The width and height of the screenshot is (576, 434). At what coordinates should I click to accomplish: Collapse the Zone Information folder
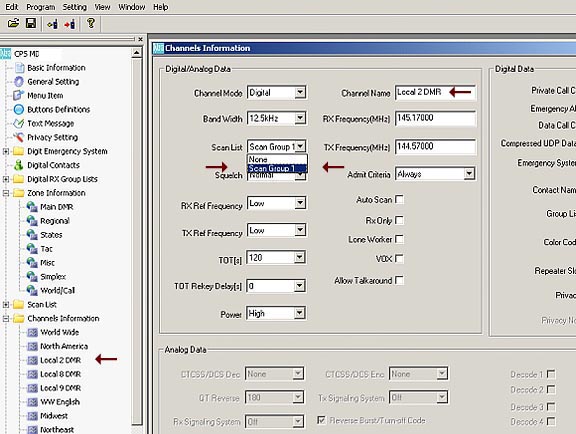coord(6,193)
